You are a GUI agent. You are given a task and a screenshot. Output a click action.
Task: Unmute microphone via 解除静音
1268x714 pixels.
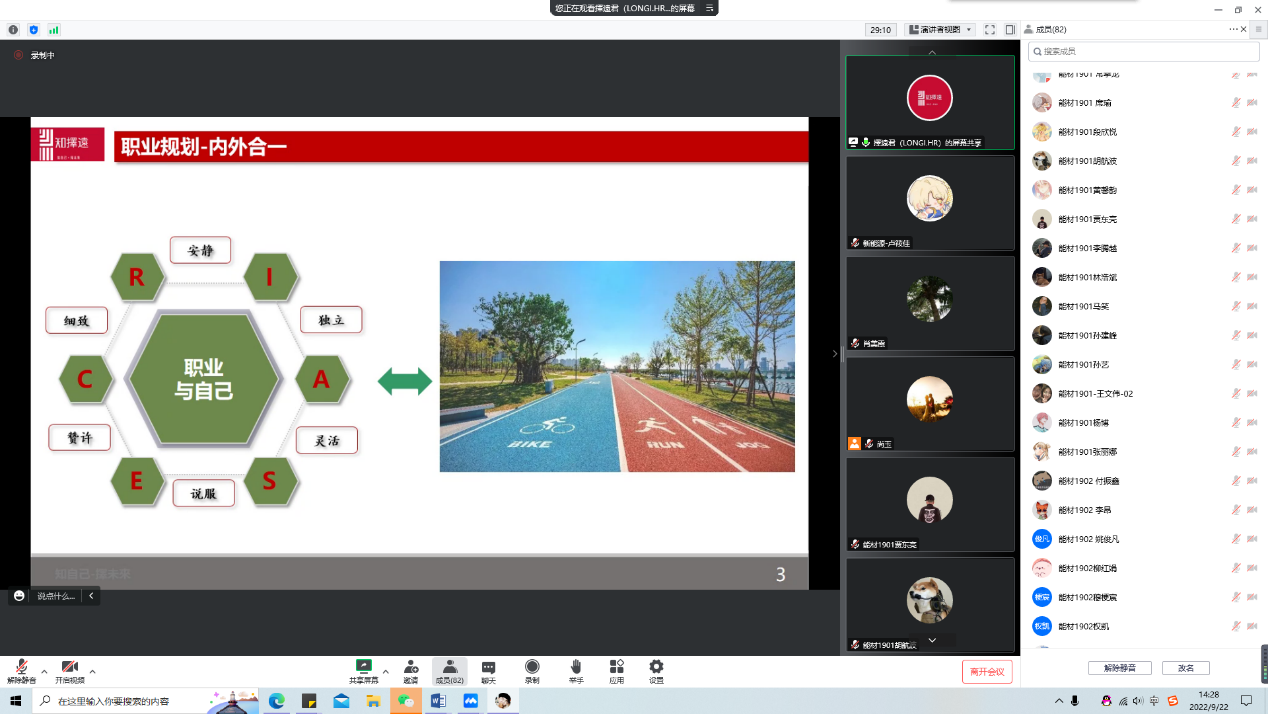pos(20,670)
